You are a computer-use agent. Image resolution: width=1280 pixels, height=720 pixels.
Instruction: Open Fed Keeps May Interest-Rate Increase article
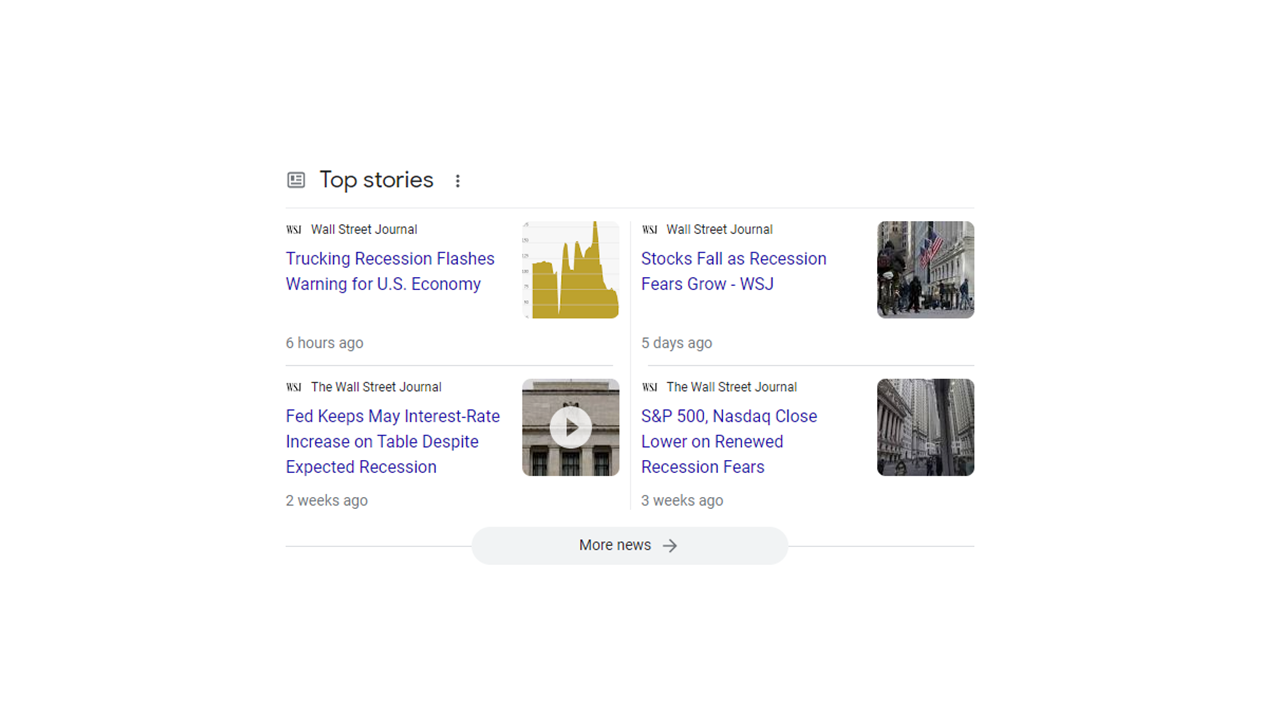click(x=393, y=441)
